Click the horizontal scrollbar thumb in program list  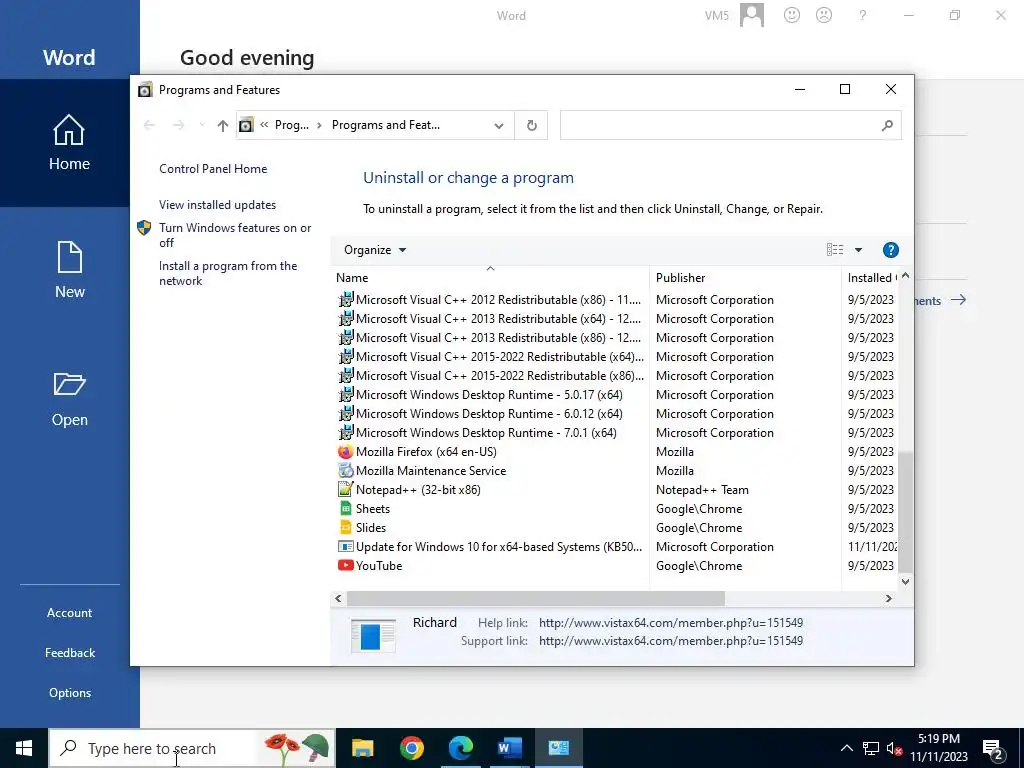[536, 598]
